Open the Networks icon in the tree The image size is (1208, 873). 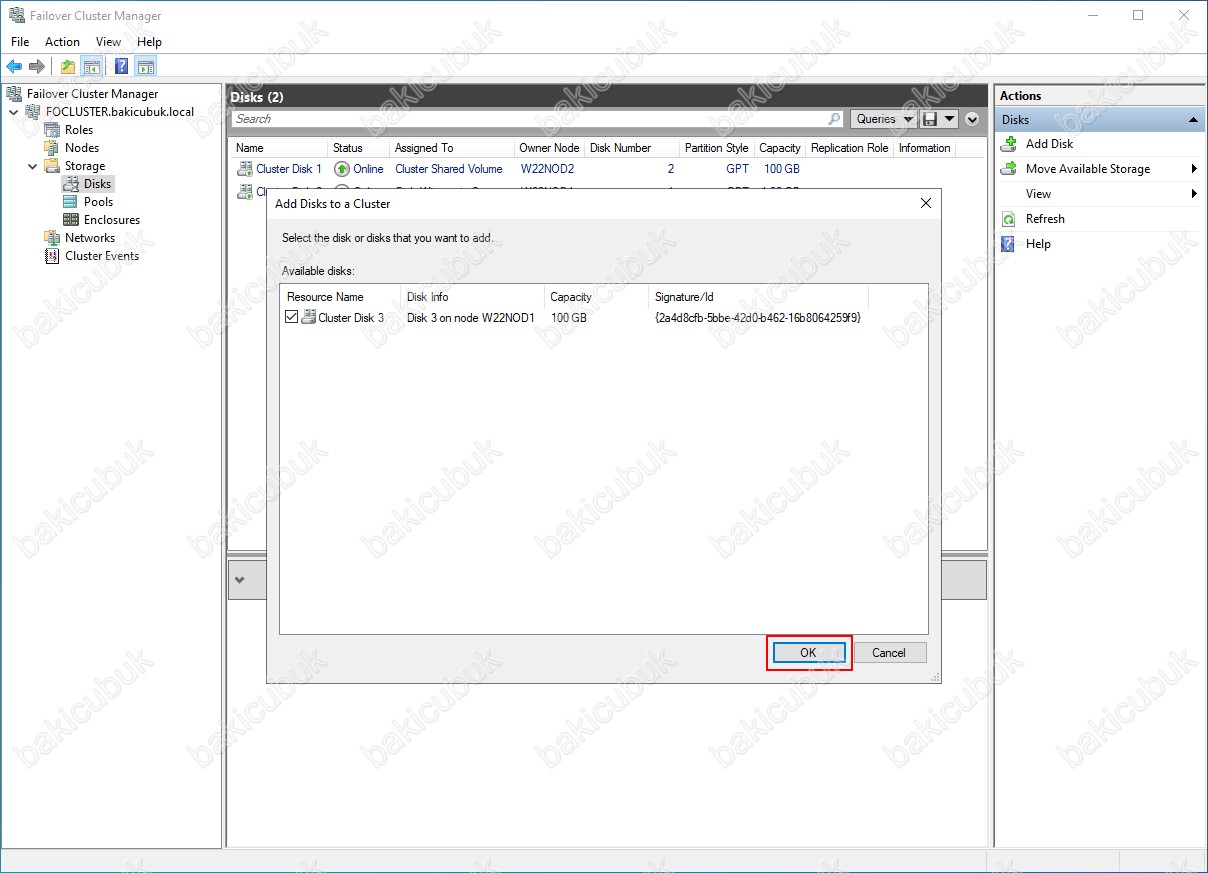point(52,238)
